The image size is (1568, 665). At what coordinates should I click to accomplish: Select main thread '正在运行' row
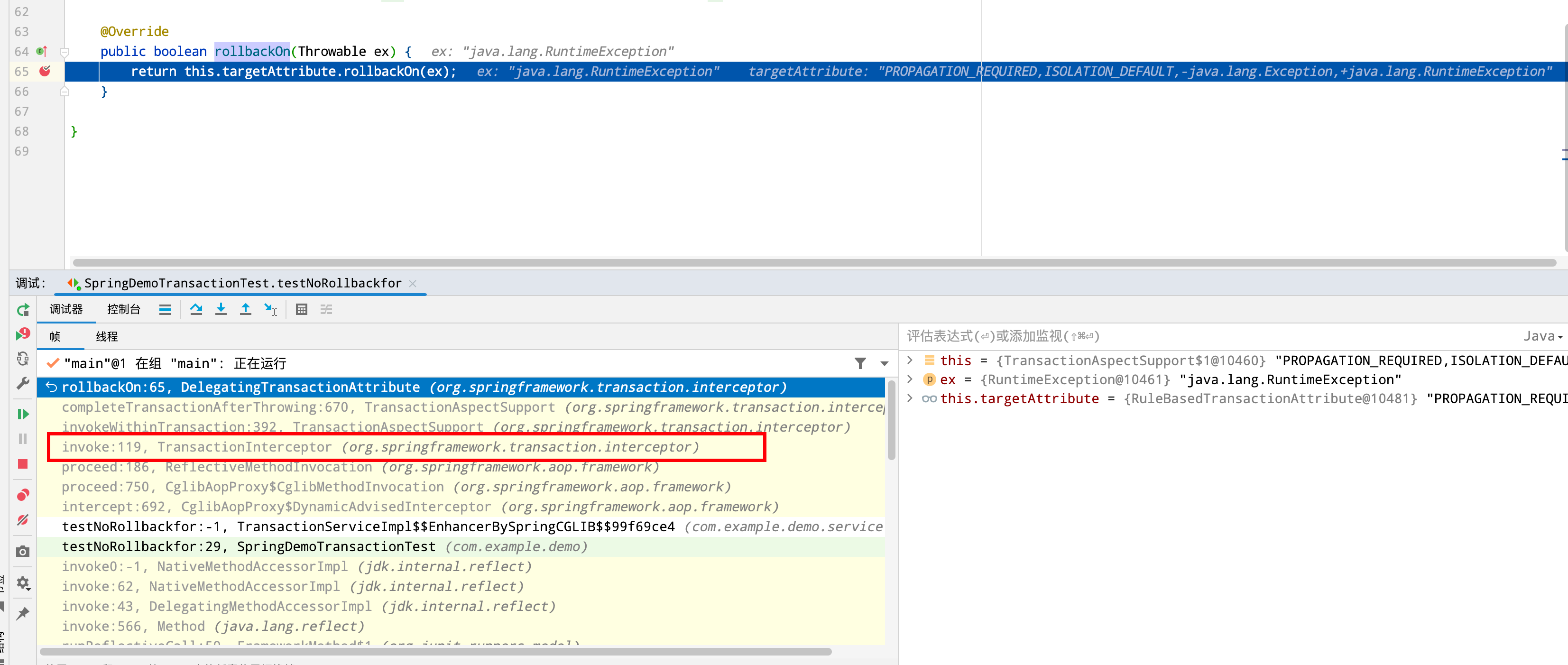[444, 363]
